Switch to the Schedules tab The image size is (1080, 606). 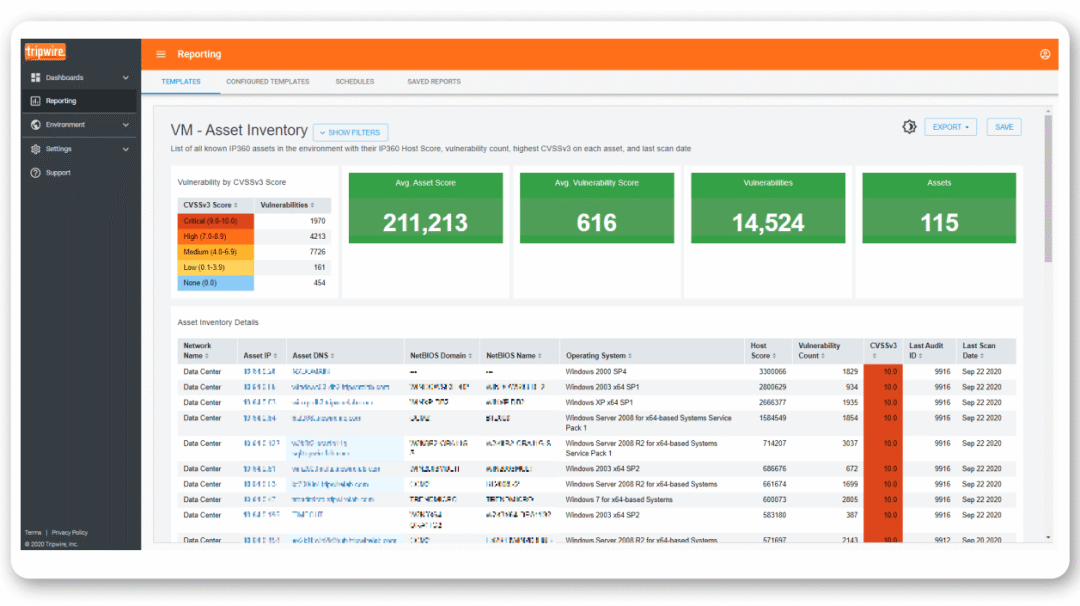pyautogui.click(x=355, y=82)
